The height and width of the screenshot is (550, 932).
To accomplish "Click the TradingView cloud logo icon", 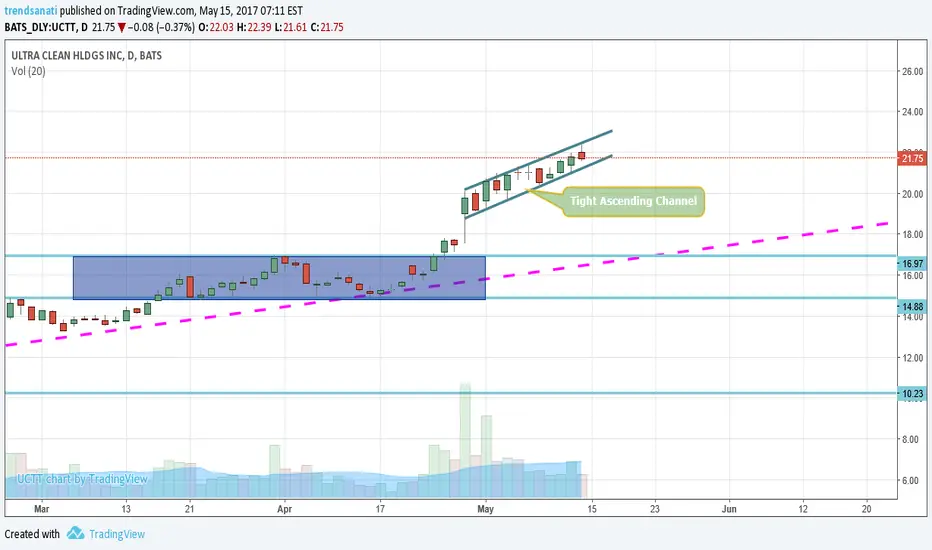I will tap(75, 533).
